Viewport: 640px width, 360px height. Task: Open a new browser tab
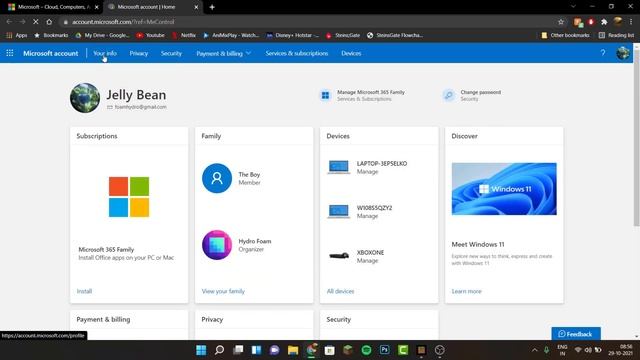[212, 7]
